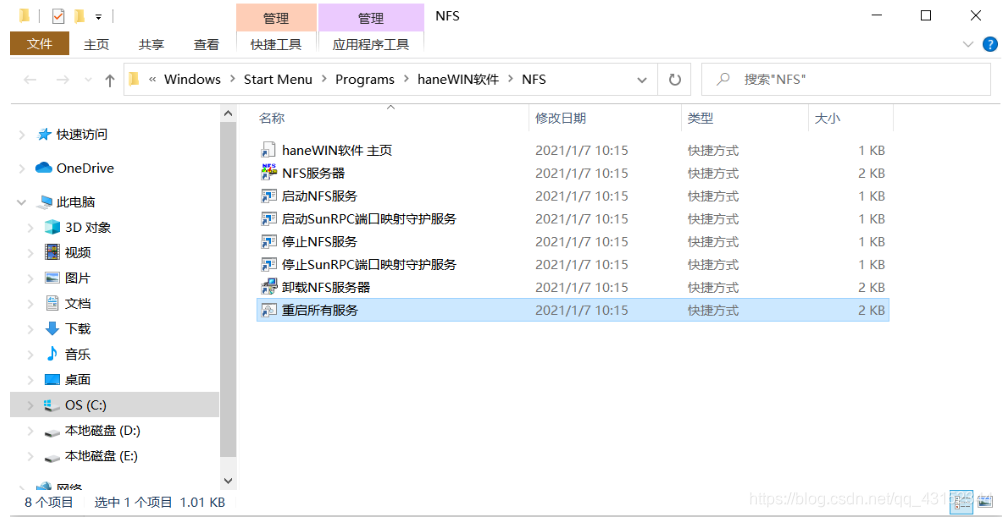Expand the 快速访问 tree node
Image resolution: width=1002 pixels, height=517 pixels.
pyautogui.click(x=22, y=135)
